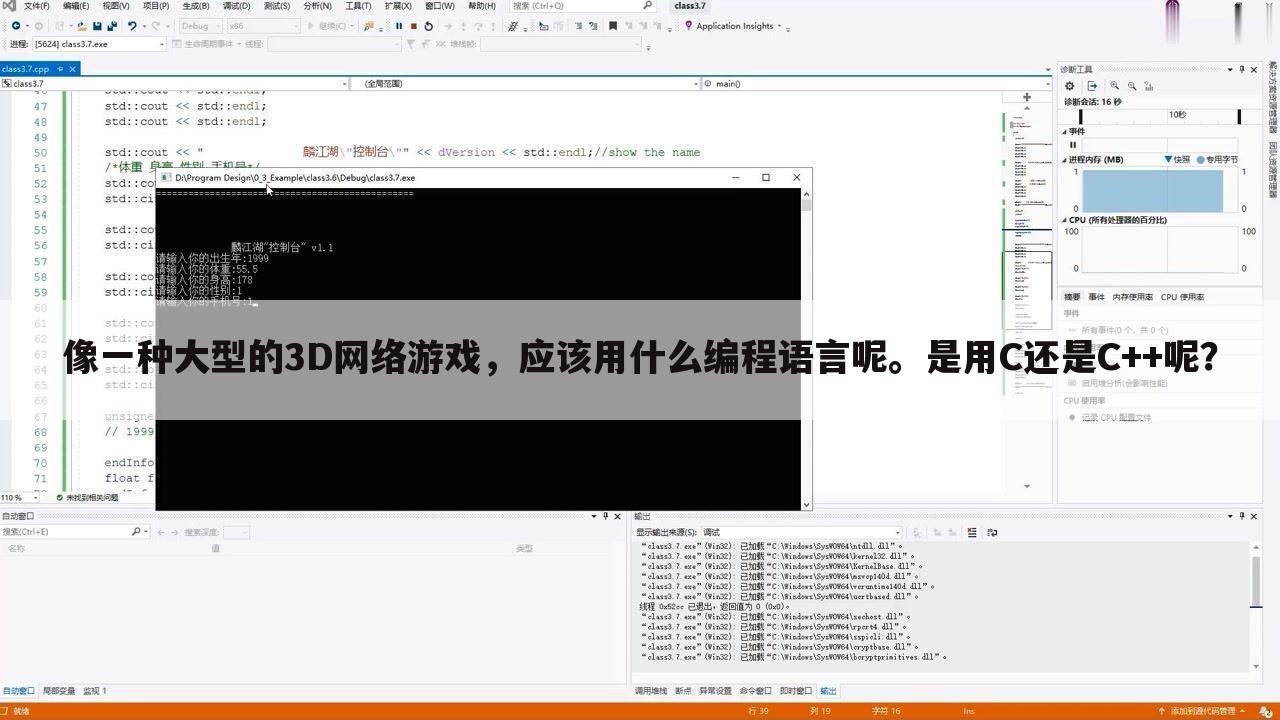The image size is (1280, 720).
Task: Toggle the private bytes legend in the memory graph
Action: [1215, 159]
